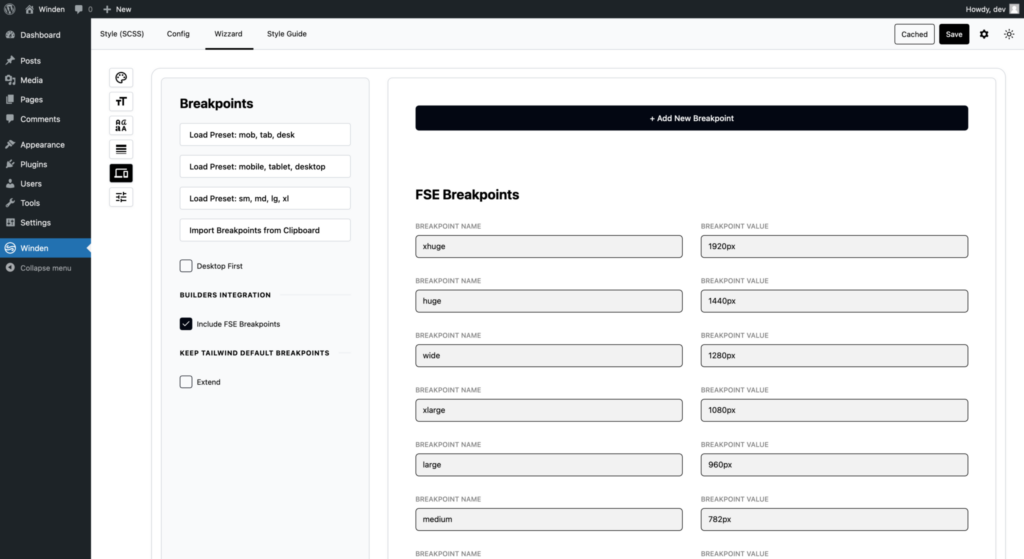
Task: Toggle light/dark theme sun icon
Action: coord(1009,34)
